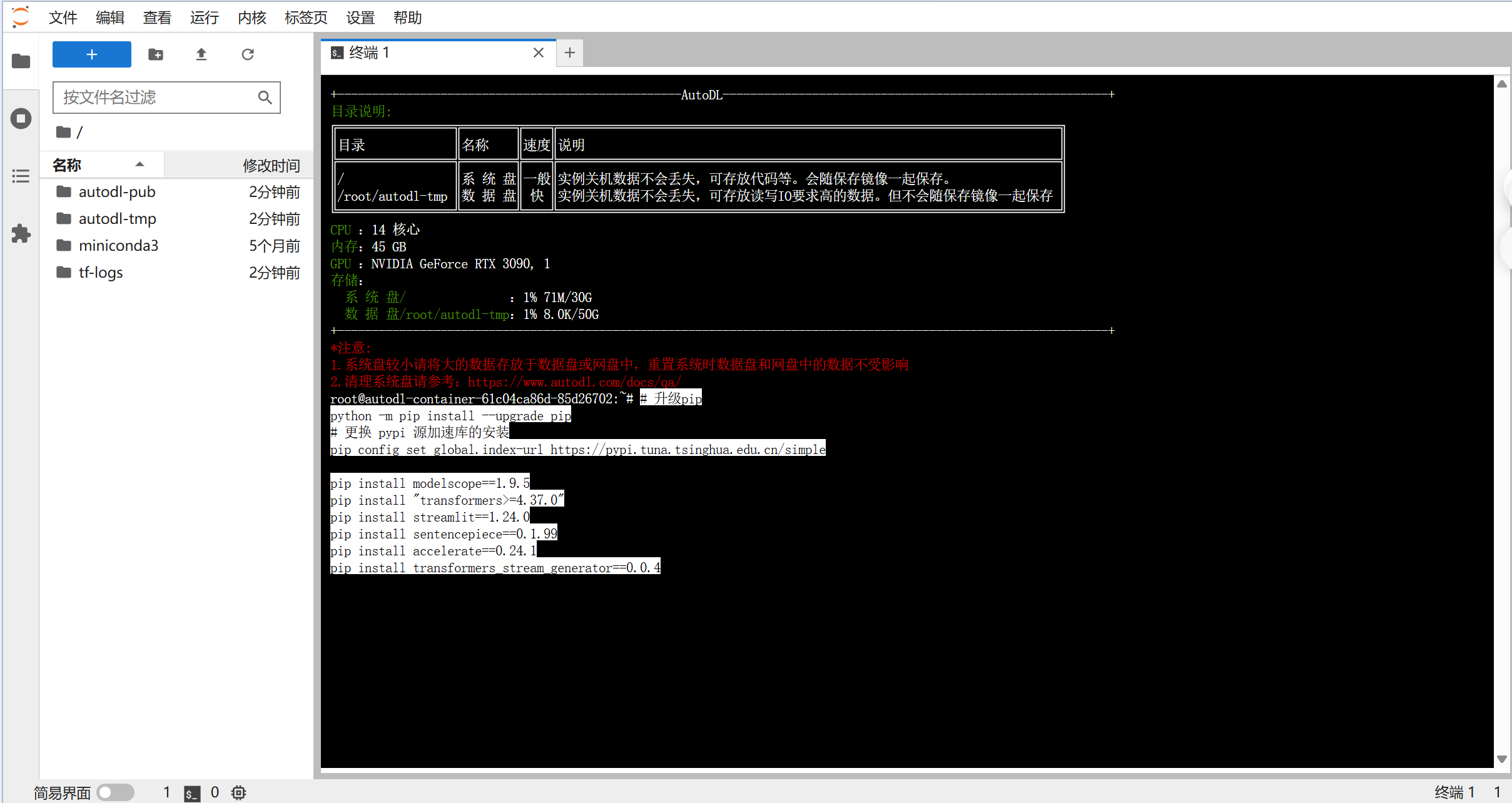Add a new tab with plus button
The height and width of the screenshot is (803, 1512).
pos(569,53)
